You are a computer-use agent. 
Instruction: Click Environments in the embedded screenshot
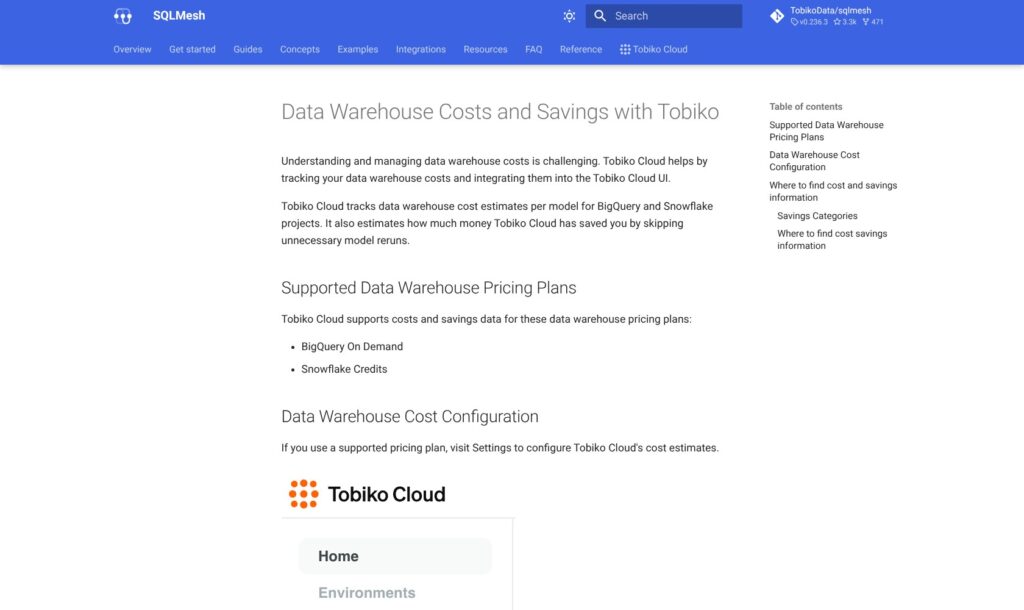click(x=367, y=593)
